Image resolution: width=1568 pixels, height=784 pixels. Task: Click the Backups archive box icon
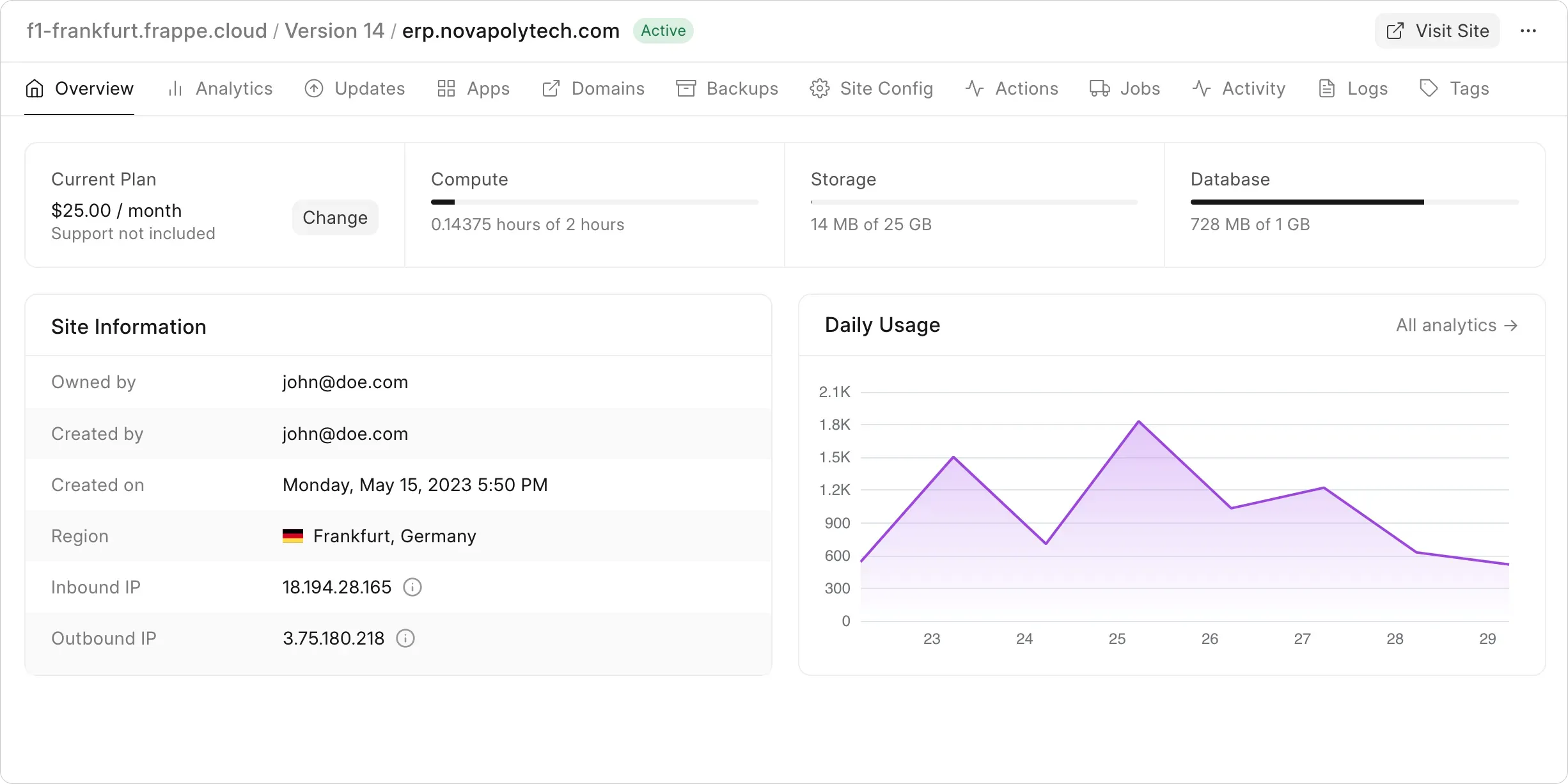684,88
